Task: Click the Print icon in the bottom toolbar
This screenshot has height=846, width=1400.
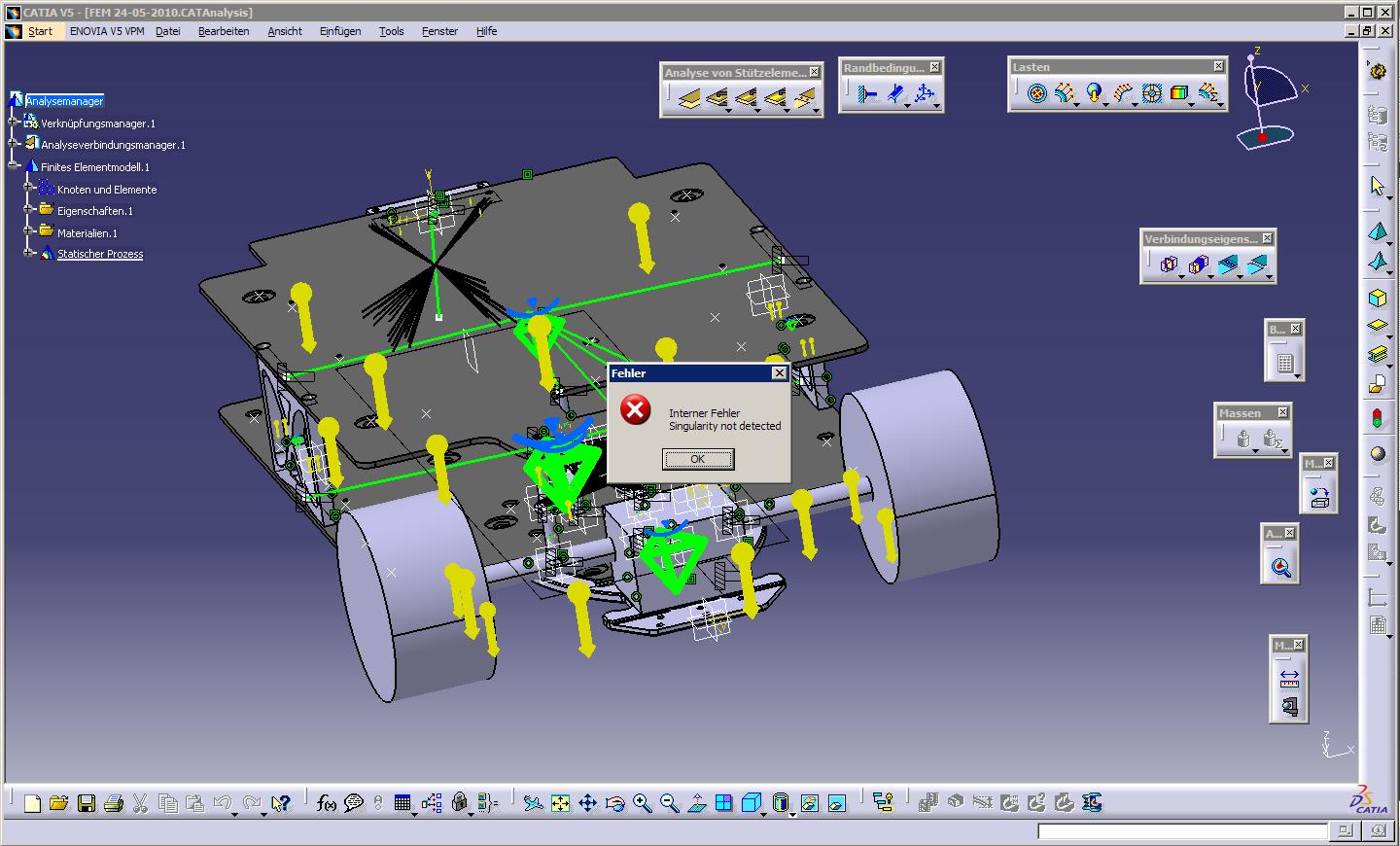Action: [x=113, y=803]
